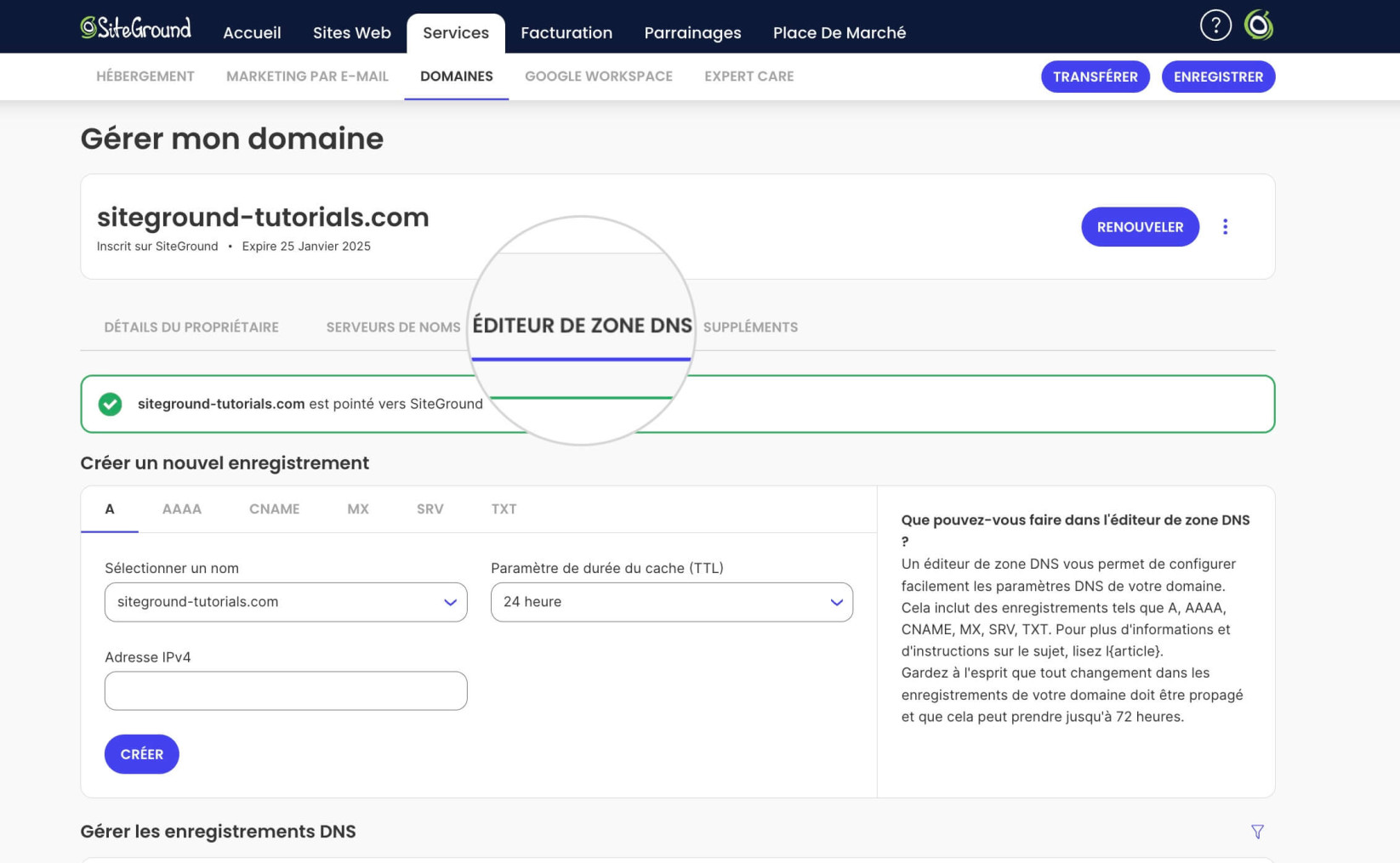The height and width of the screenshot is (863, 1400).
Task: Click the DNS records filter icon
Action: (1257, 832)
